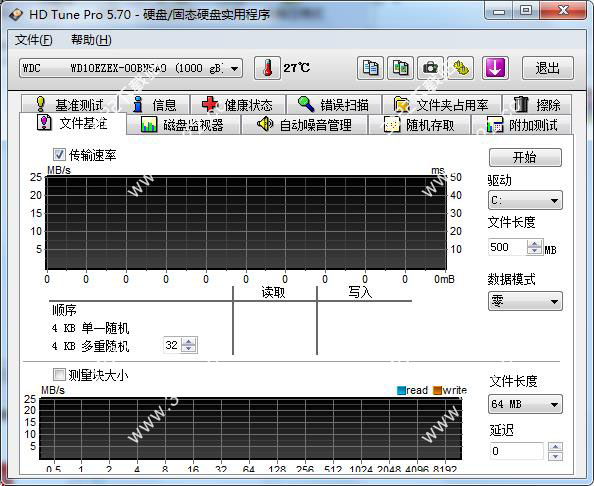Screen dimensions: 594x486
Task: Enable the 测量块大小 checkbox
Action: [59, 375]
